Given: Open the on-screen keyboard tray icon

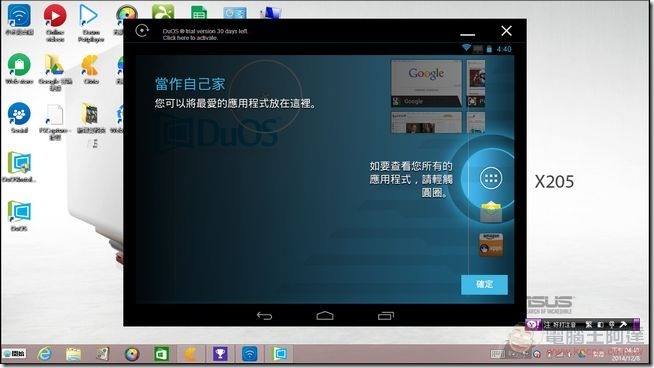Looking at the screenshot, I should [x=497, y=354].
